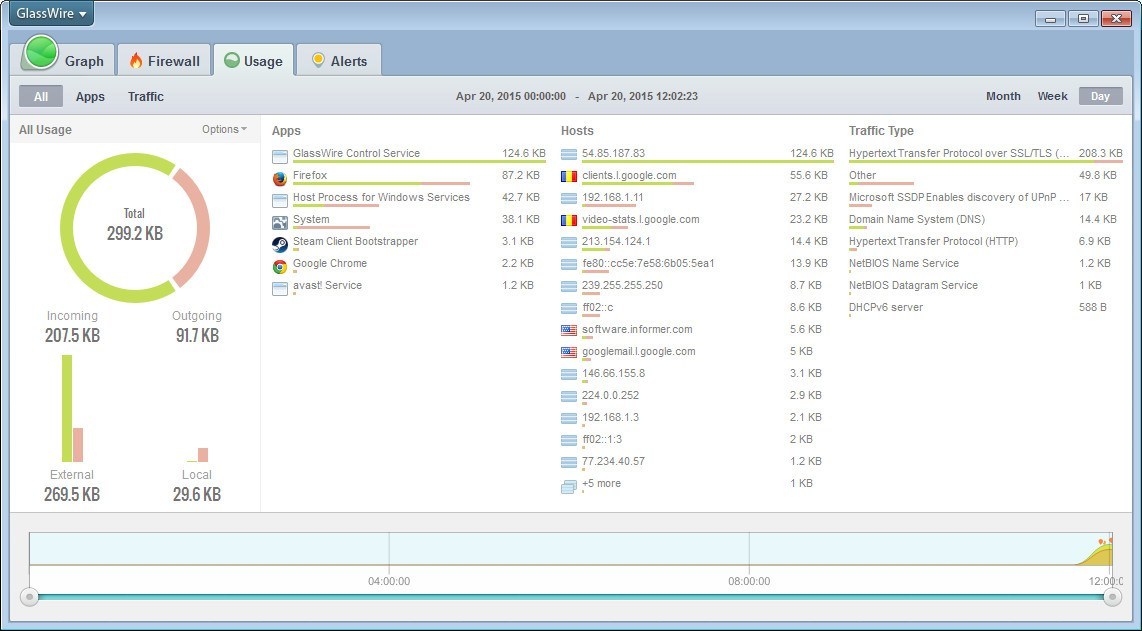Select the Traffic filter option
The height and width of the screenshot is (631, 1142).
coord(145,96)
